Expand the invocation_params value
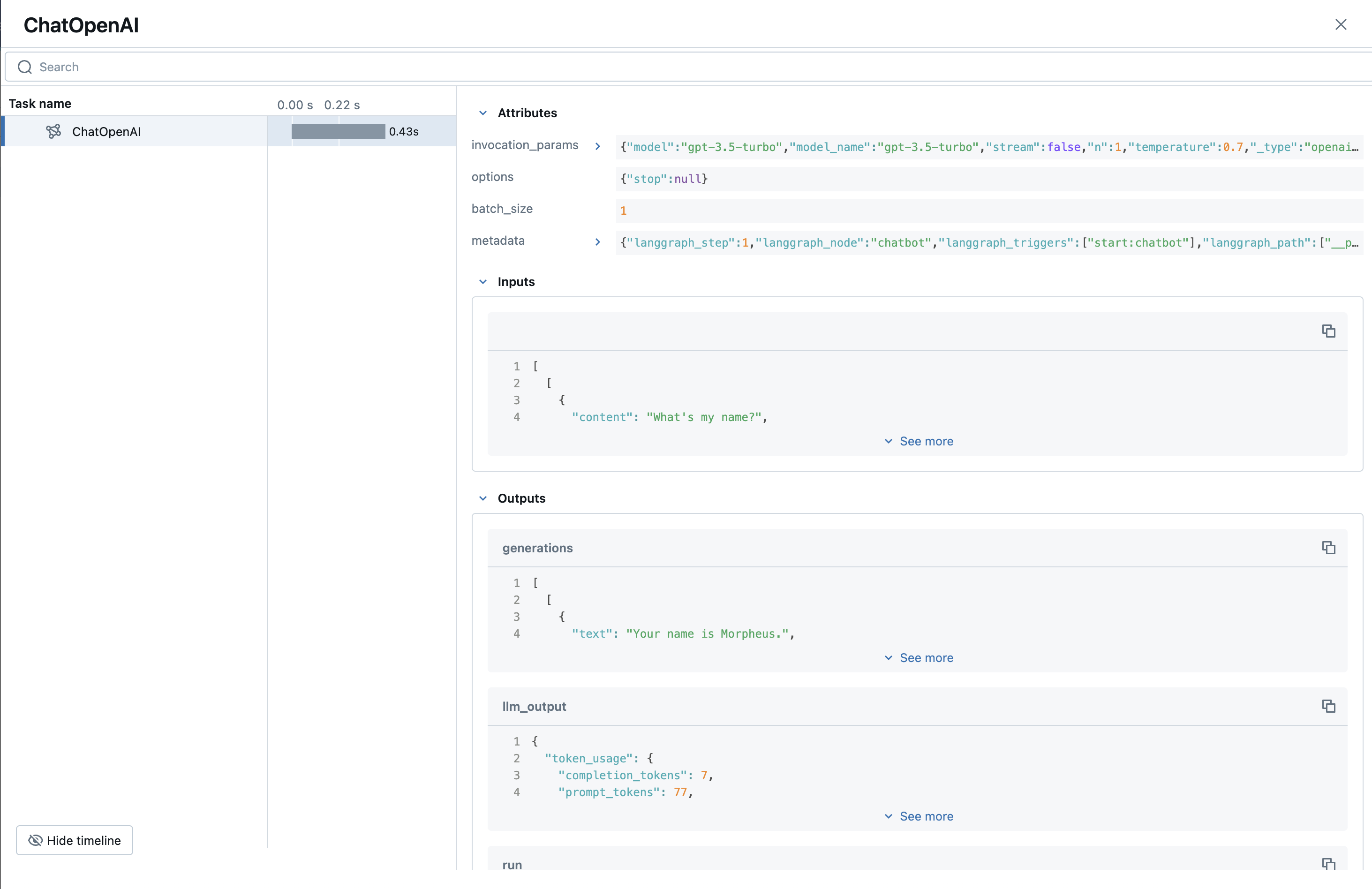 pos(597,146)
